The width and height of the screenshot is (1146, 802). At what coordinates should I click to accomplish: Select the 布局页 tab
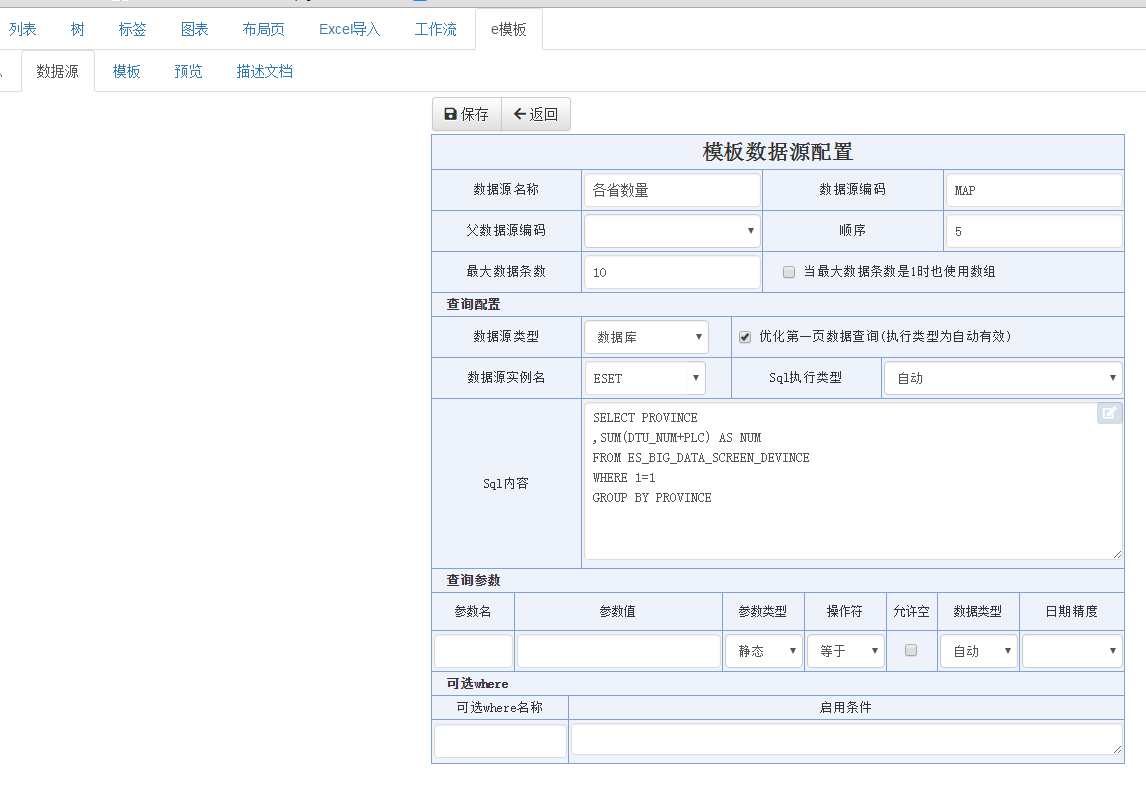(x=263, y=29)
